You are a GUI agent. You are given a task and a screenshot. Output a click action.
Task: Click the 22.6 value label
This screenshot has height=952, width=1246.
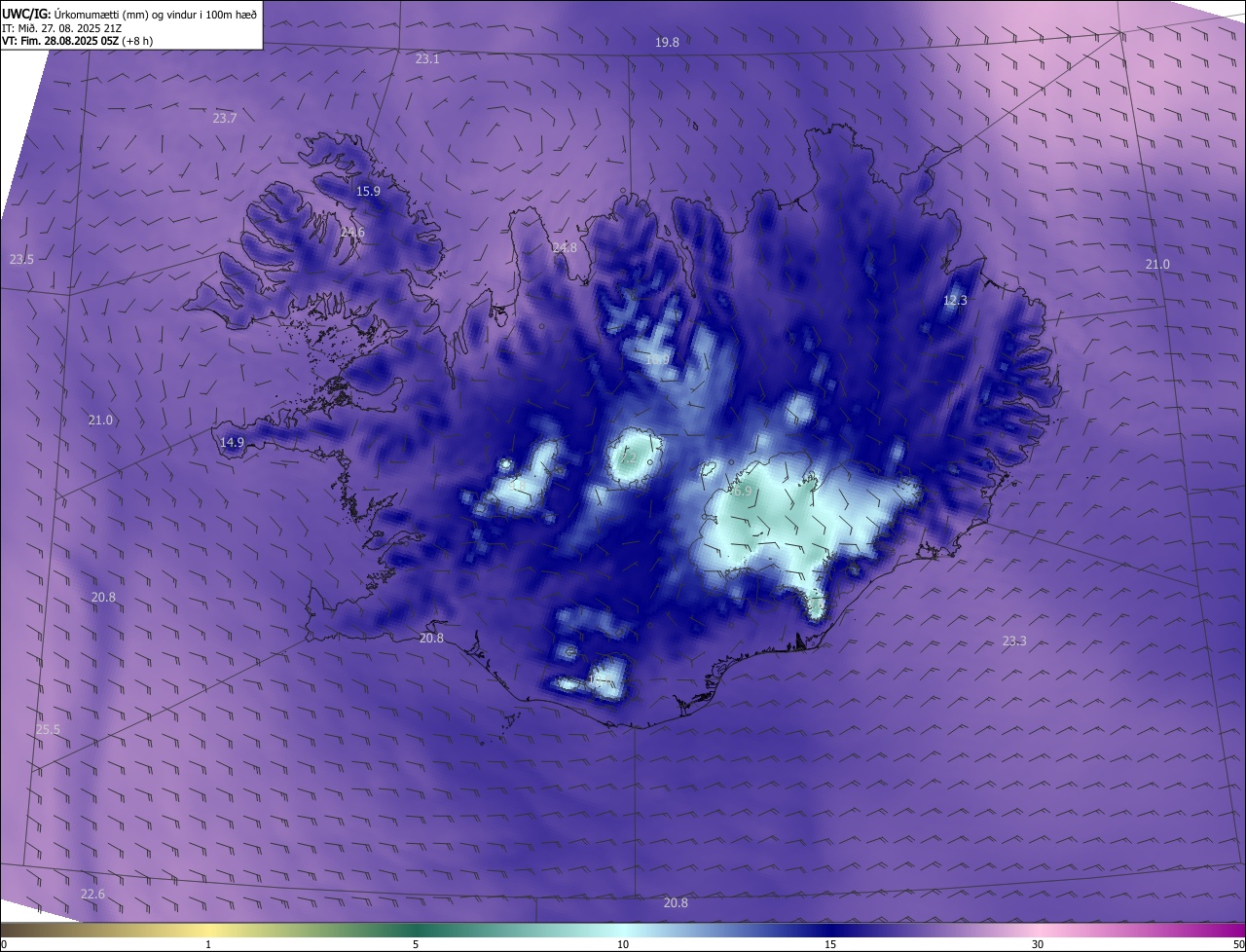click(92, 895)
